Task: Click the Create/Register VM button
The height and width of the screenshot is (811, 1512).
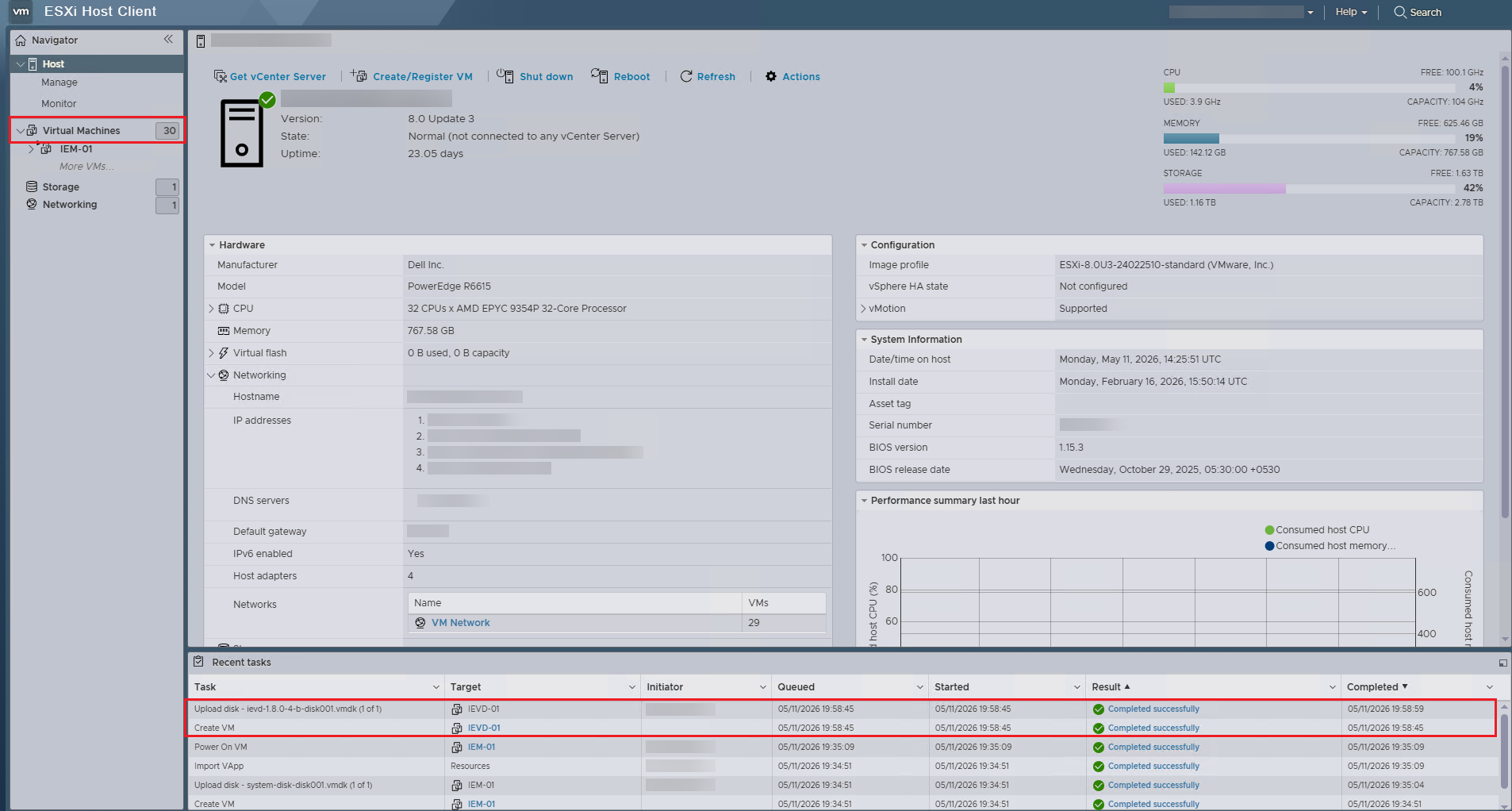Action: 412,76
